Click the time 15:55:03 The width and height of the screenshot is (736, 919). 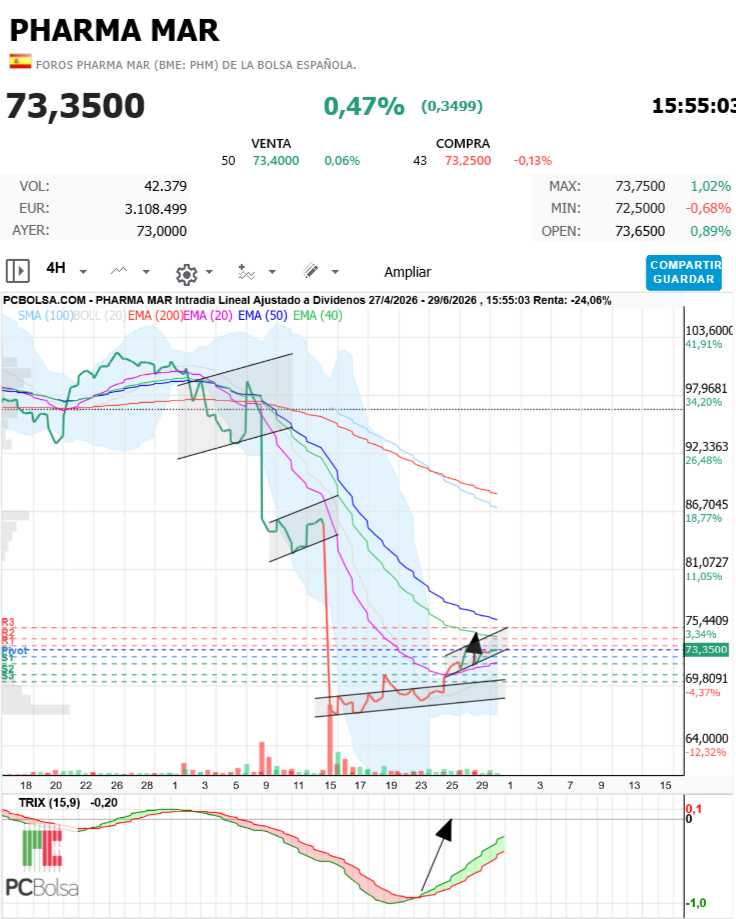(x=694, y=106)
